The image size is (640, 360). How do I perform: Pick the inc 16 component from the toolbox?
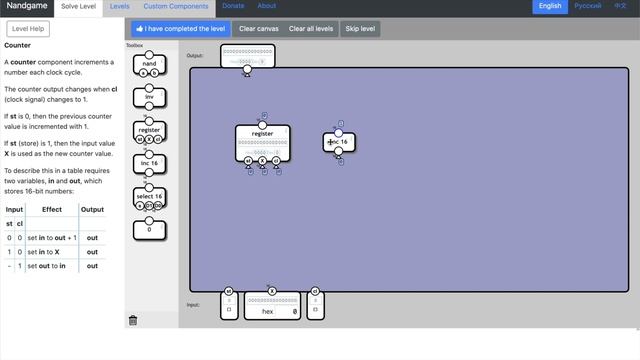[149, 163]
